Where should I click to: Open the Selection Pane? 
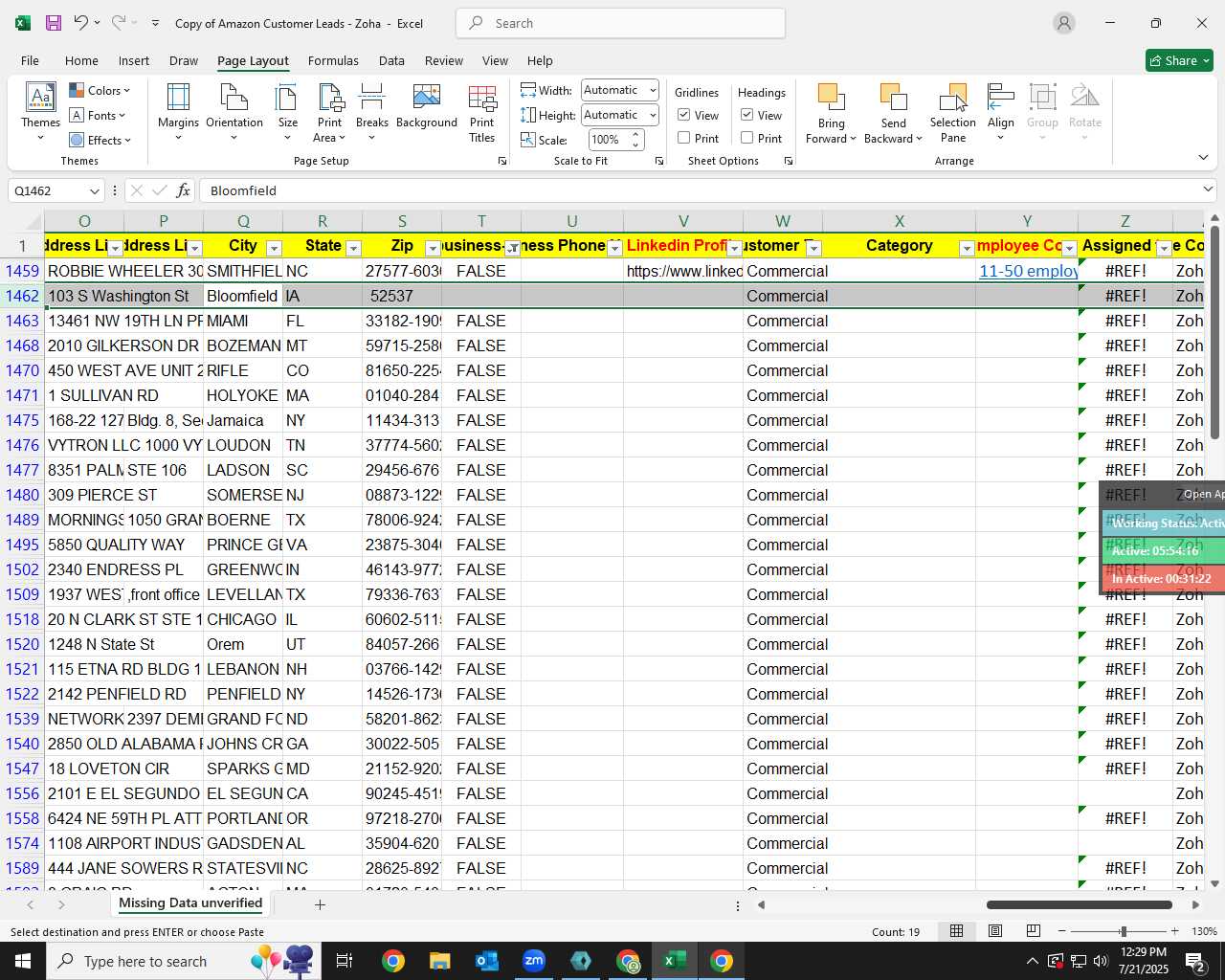click(952, 113)
